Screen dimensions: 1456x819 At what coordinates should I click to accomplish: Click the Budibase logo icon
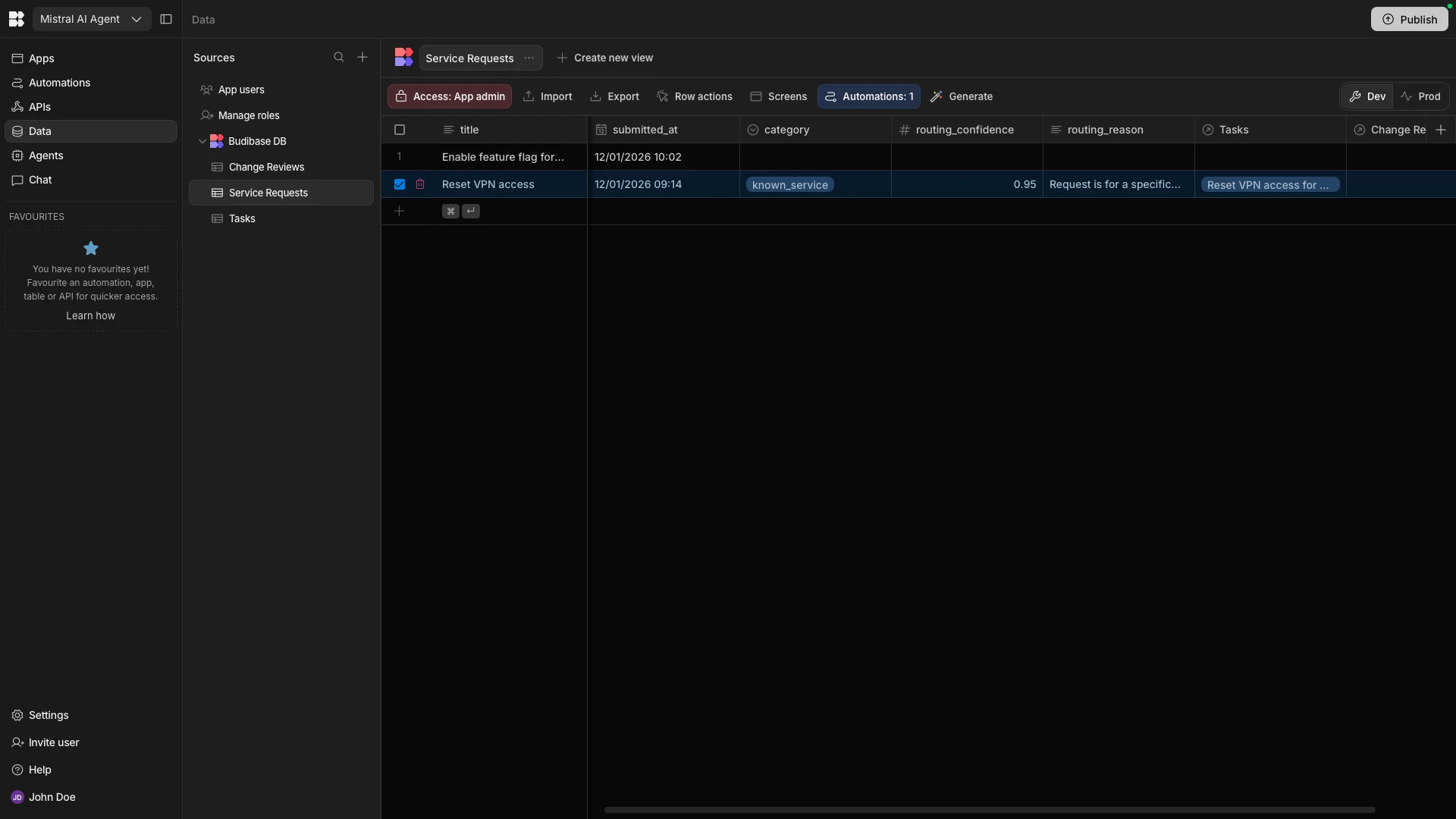tap(16, 19)
